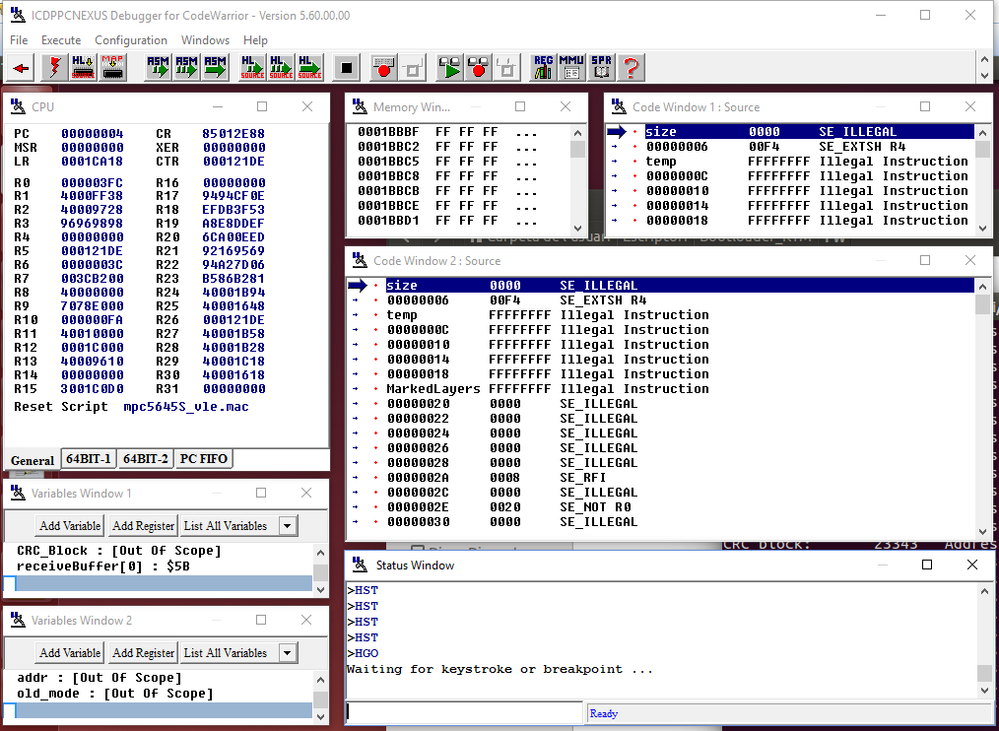Select the General tab in CPU window
Viewport: 999px width, 731px height.
click(32, 460)
